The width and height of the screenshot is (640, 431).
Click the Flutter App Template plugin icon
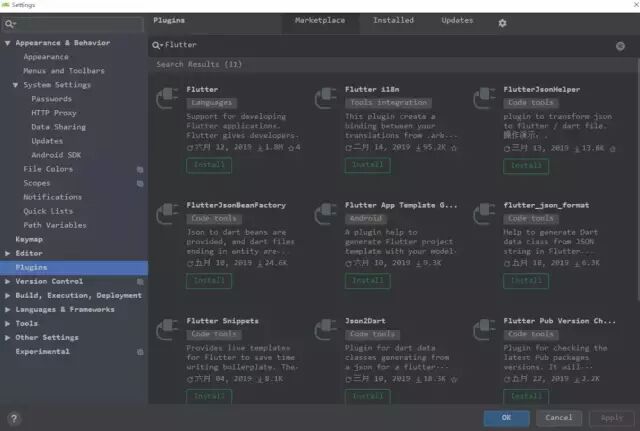[325, 213]
